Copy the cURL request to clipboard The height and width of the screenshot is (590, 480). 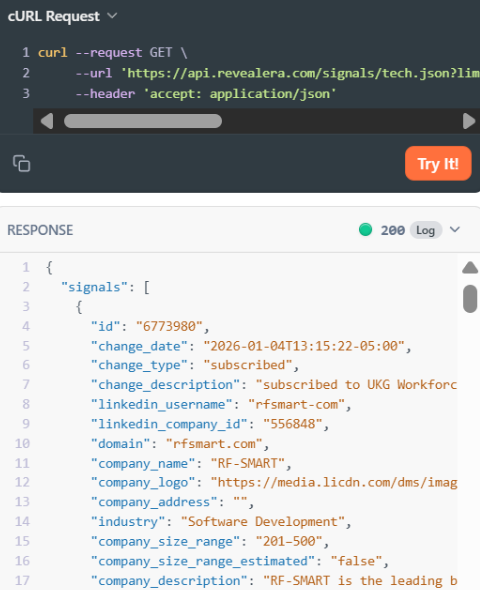tap(21, 163)
